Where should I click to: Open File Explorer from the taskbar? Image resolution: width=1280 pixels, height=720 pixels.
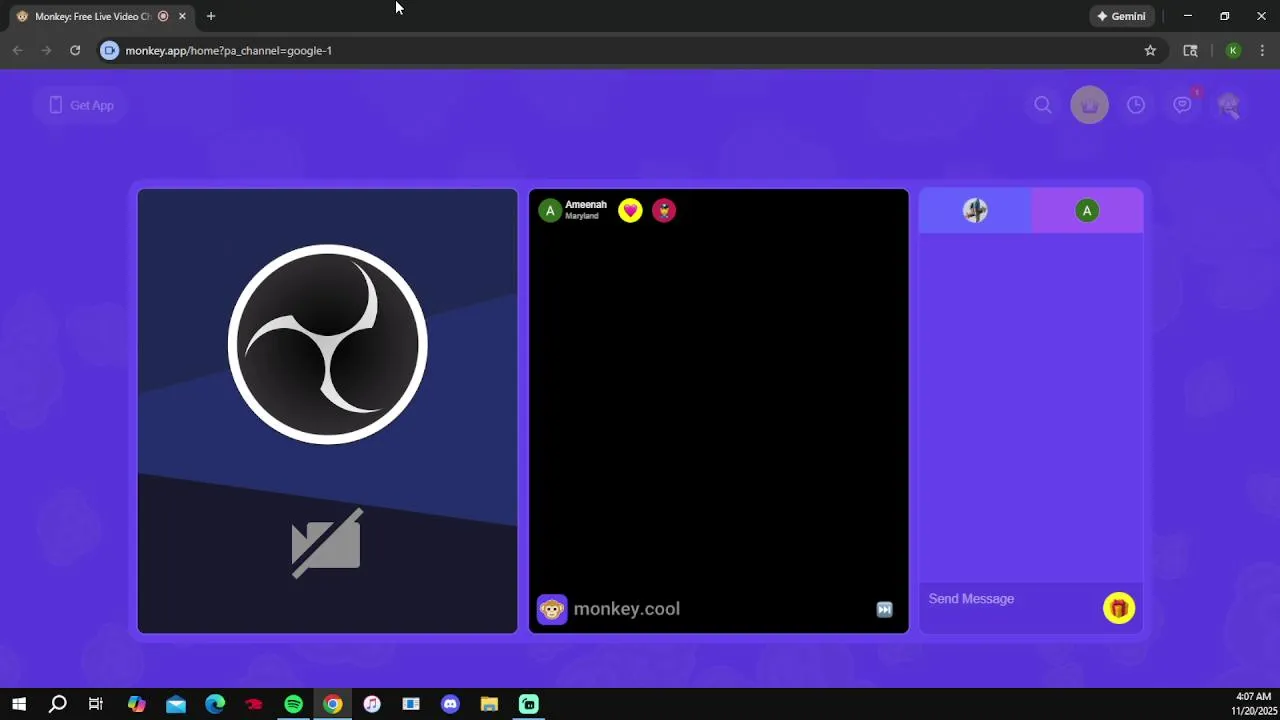click(x=489, y=704)
